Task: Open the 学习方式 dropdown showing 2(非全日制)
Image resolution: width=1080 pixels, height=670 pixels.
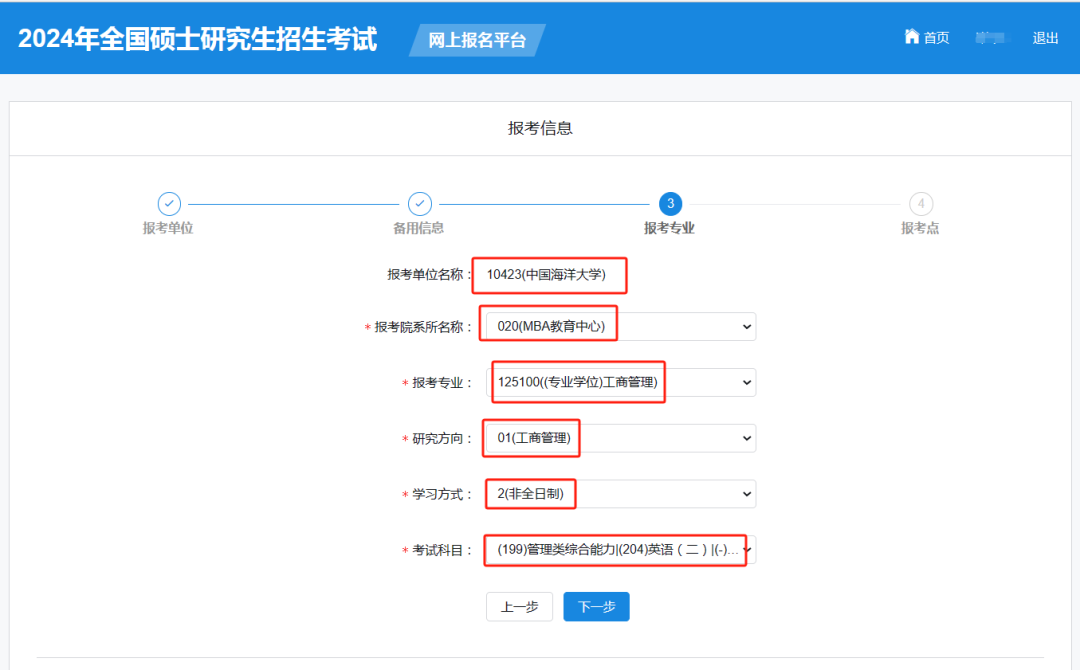Action: click(621, 494)
